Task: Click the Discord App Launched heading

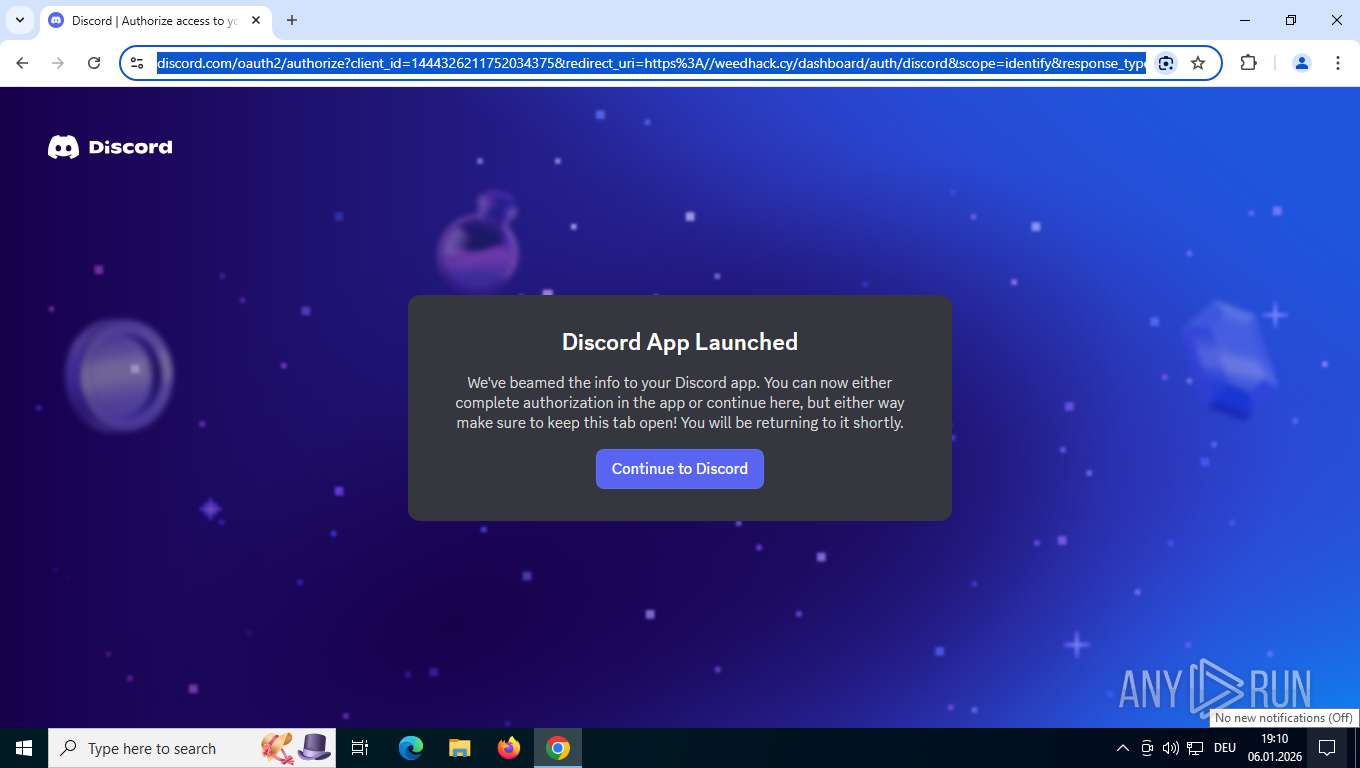Action: click(x=680, y=342)
